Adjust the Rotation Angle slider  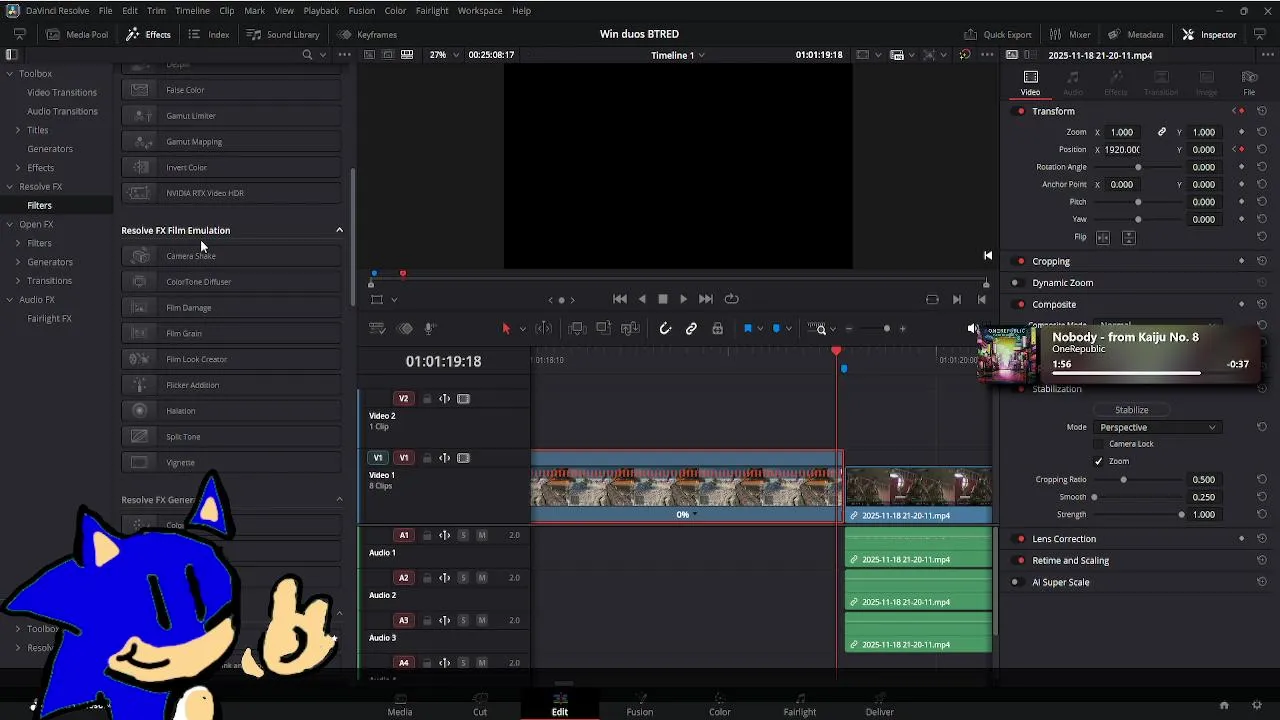click(x=1138, y=167)
